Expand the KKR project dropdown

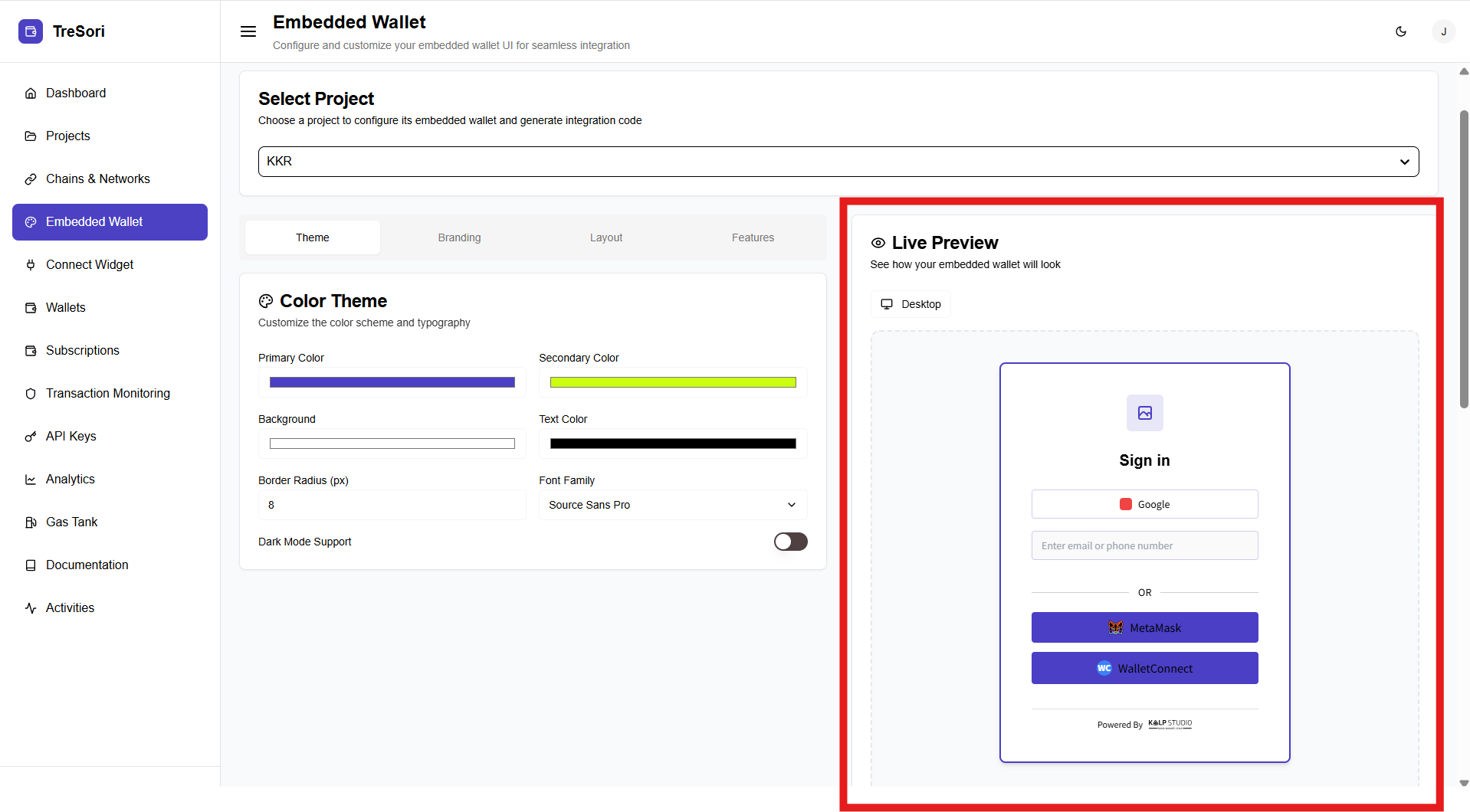[838, 162]
